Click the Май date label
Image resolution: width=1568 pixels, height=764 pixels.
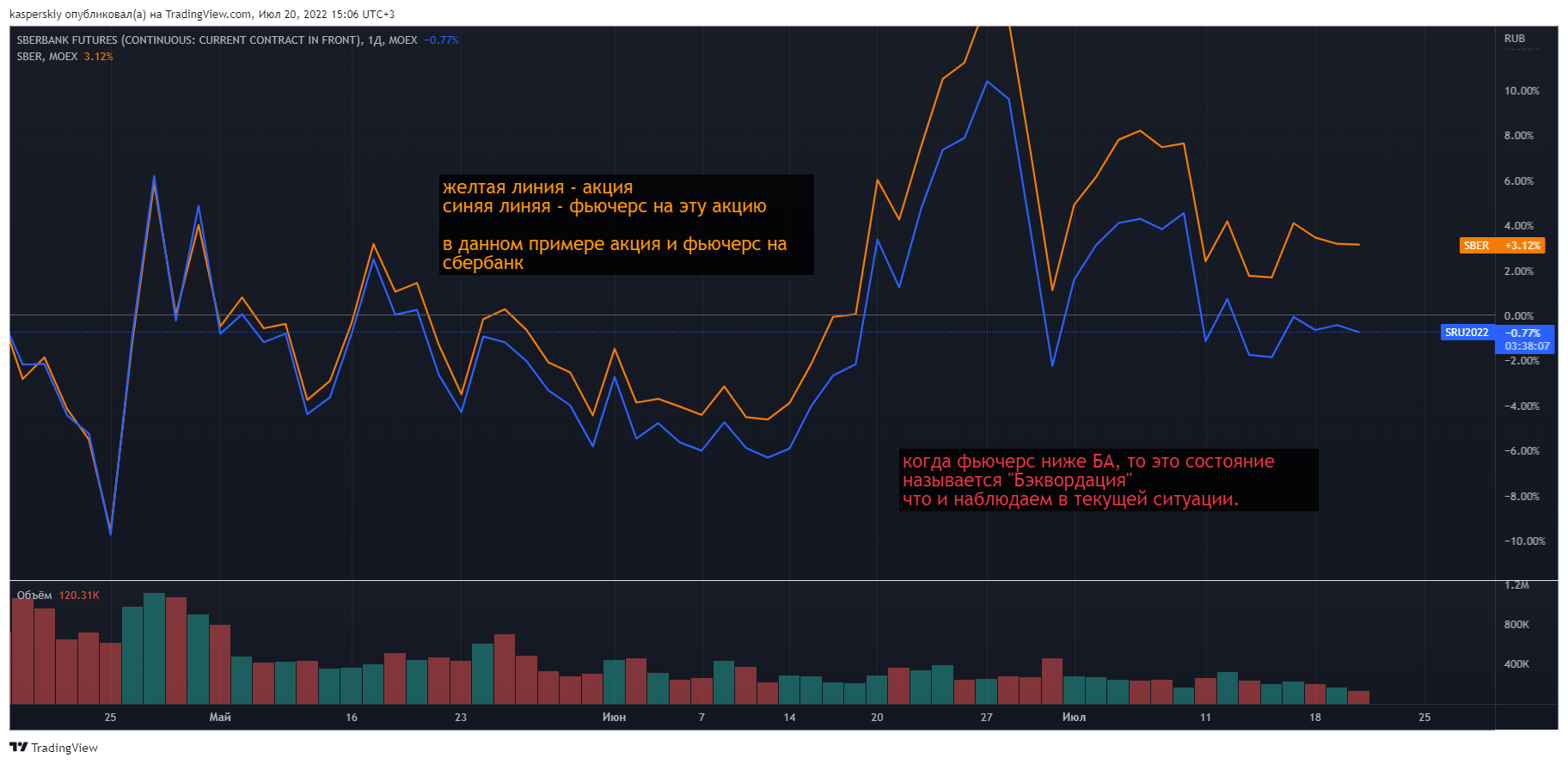coord(220,718)
